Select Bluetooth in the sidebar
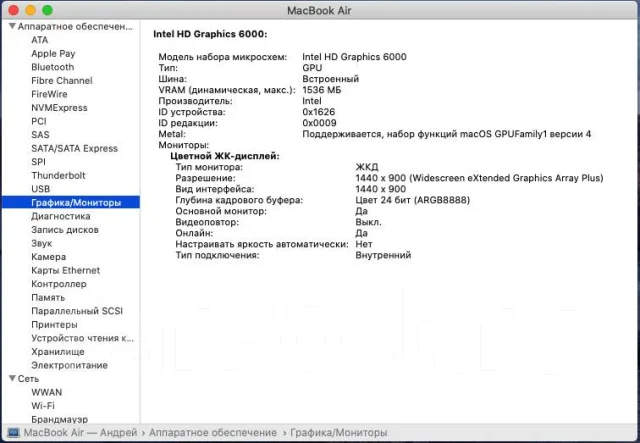 (53, 67)
